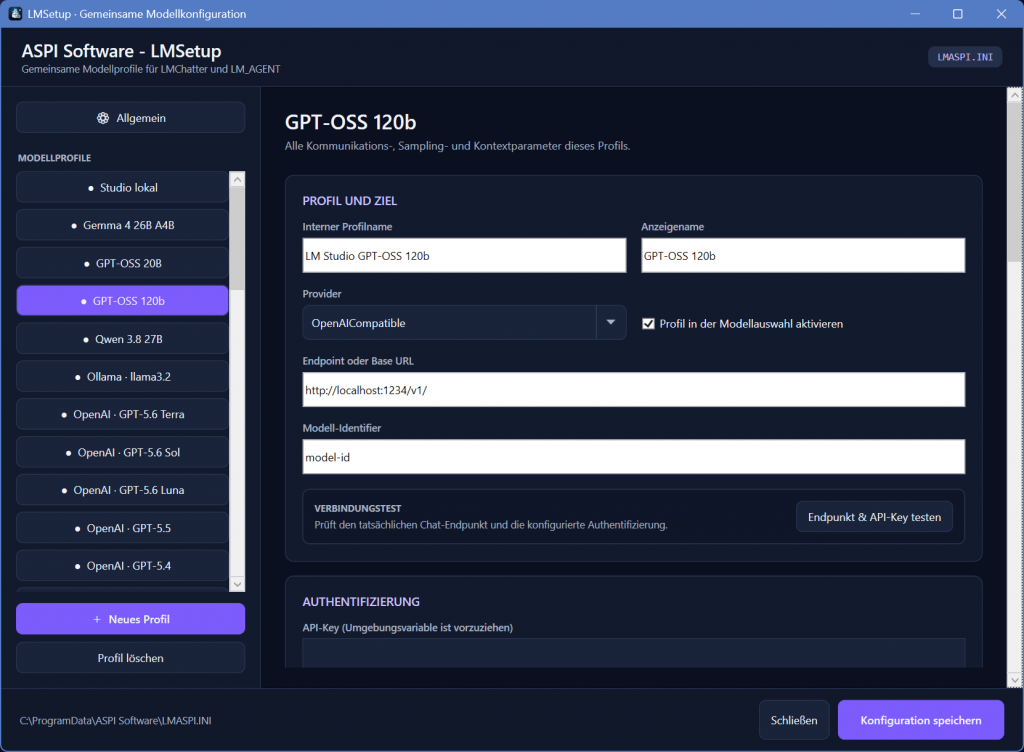
Task: Select the Qwen 3.8 27B profile
Action: click(122, 339)
